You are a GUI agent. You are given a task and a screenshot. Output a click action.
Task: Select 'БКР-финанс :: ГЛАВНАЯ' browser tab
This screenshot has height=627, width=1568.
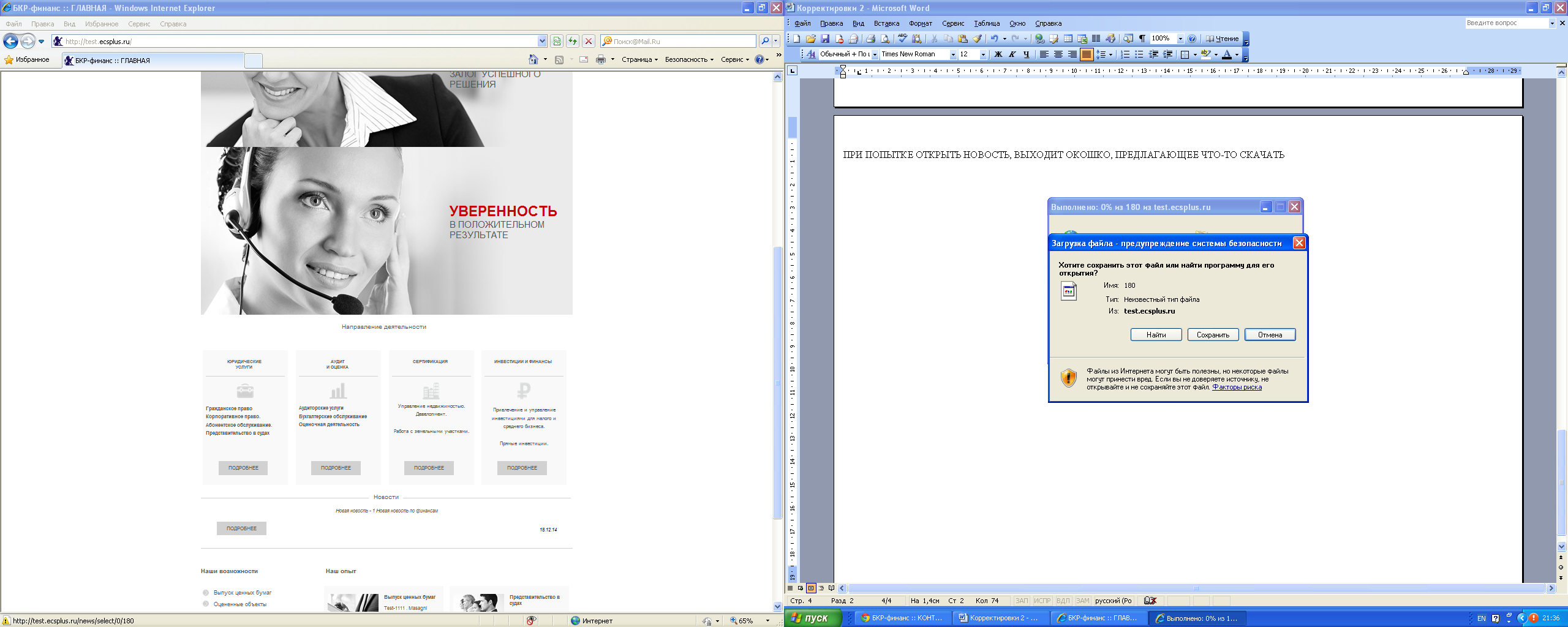coord(153,60)
